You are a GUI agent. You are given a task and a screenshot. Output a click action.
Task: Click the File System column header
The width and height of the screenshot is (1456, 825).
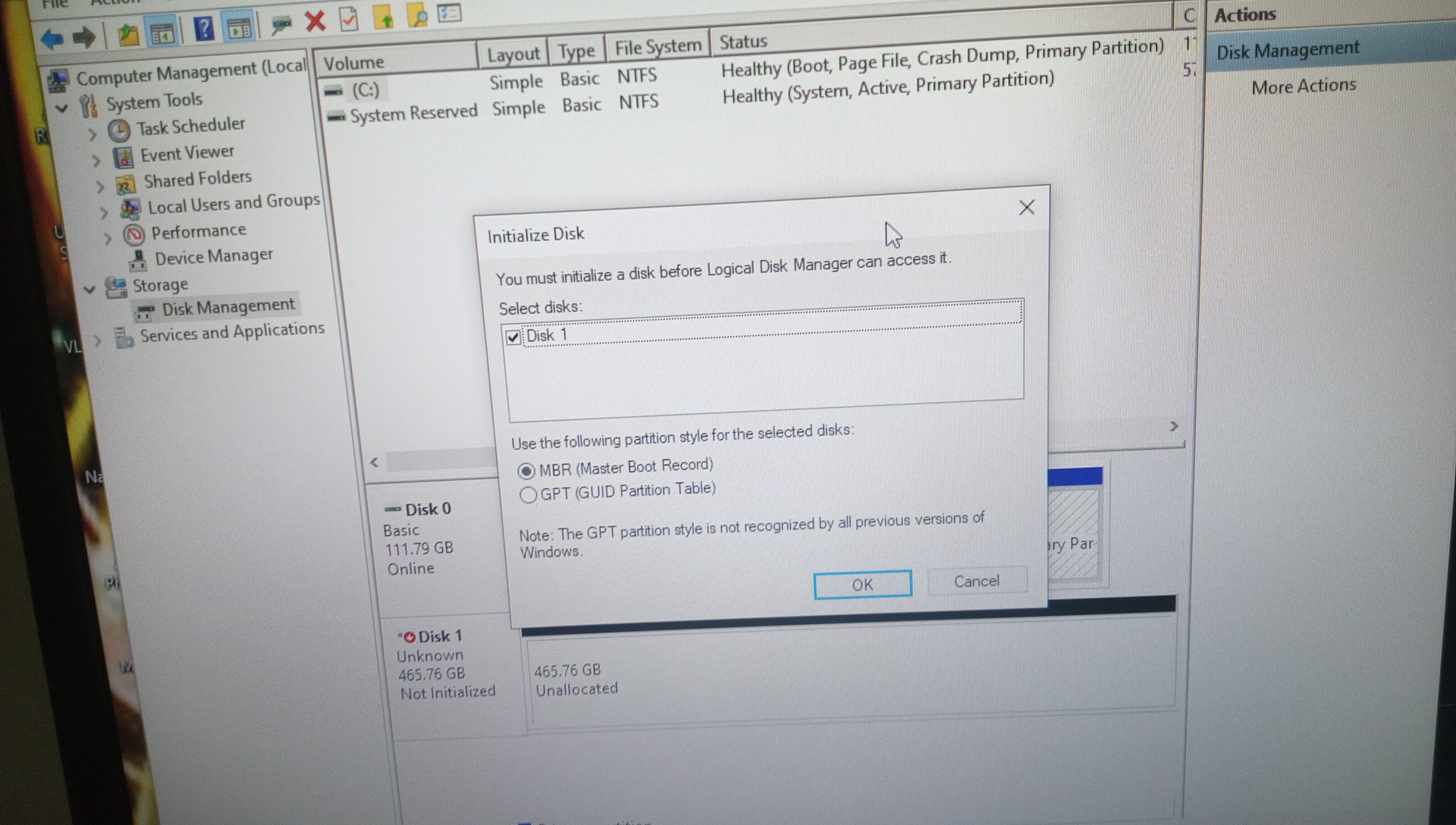(657, 47)
